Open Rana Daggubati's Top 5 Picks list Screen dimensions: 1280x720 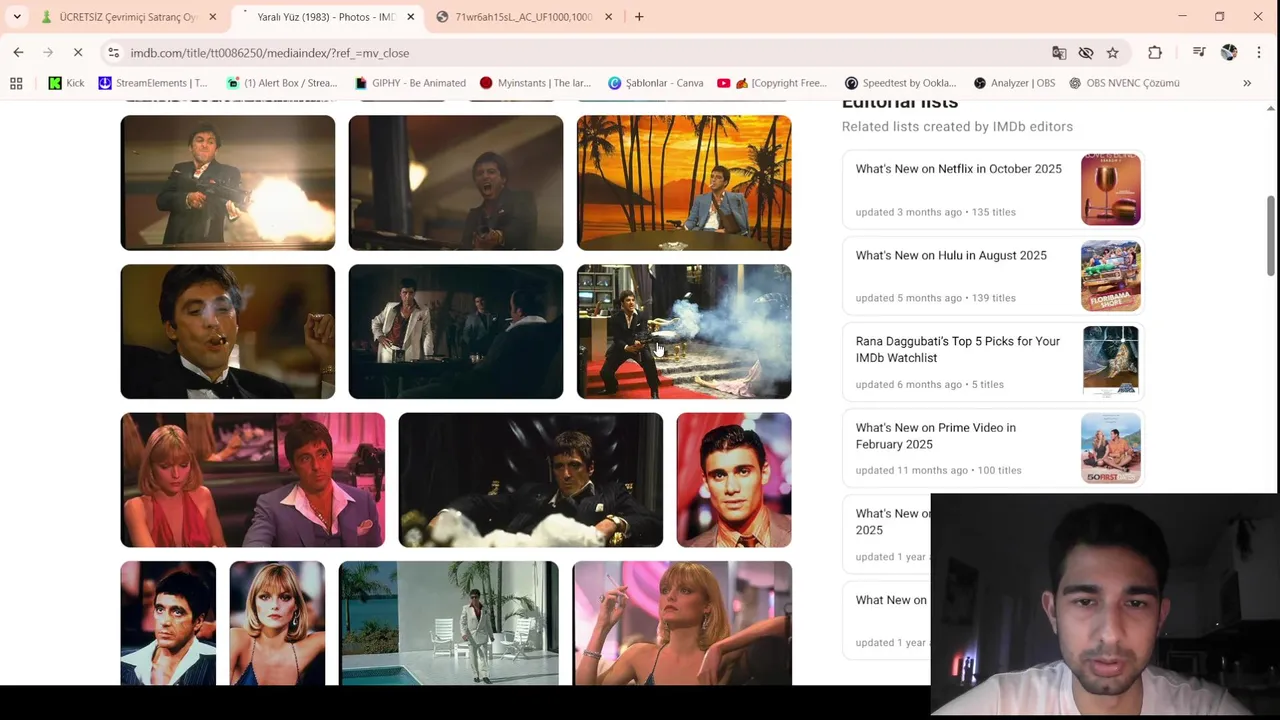(958, 349)
